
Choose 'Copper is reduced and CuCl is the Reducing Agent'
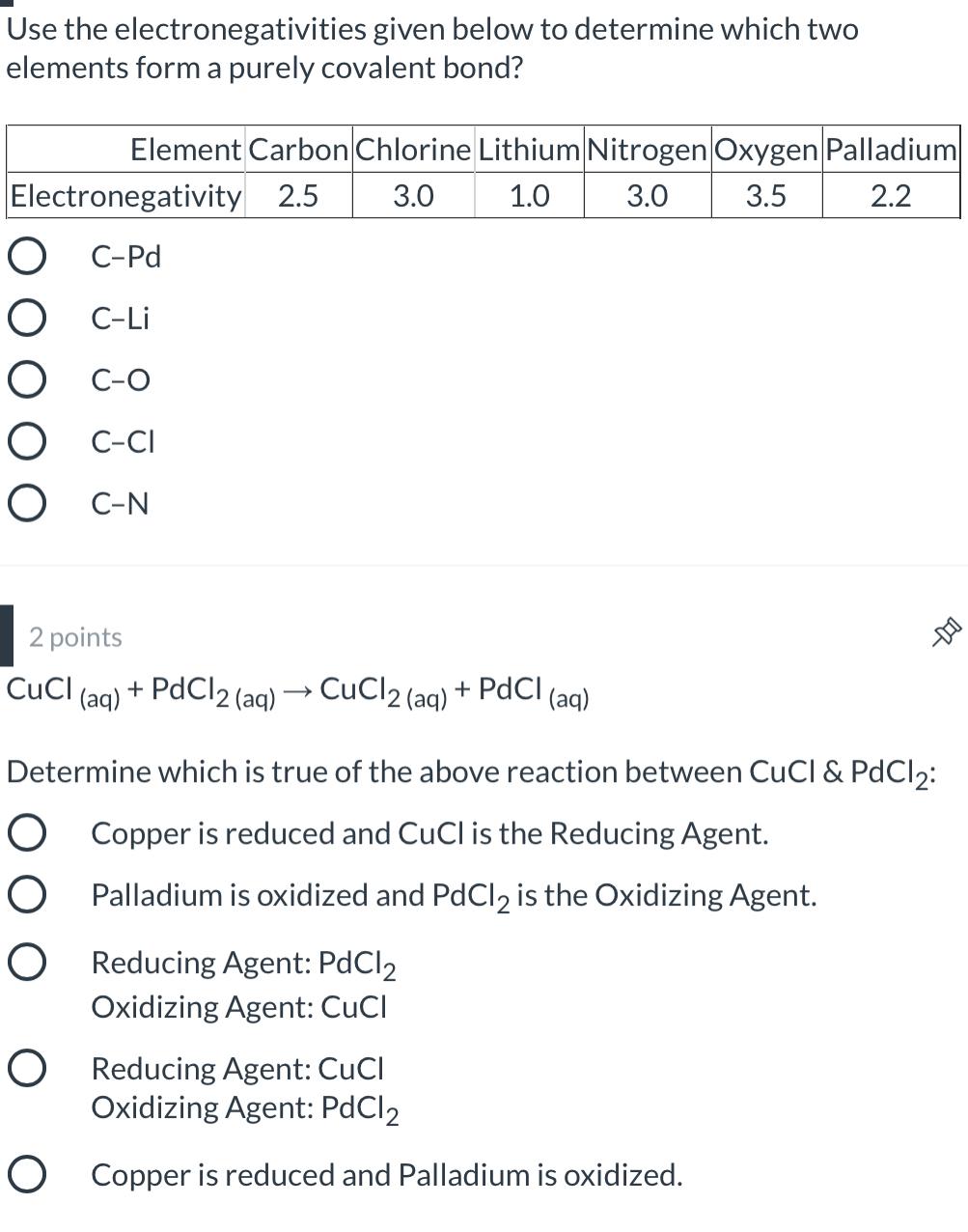coord(28,831)
